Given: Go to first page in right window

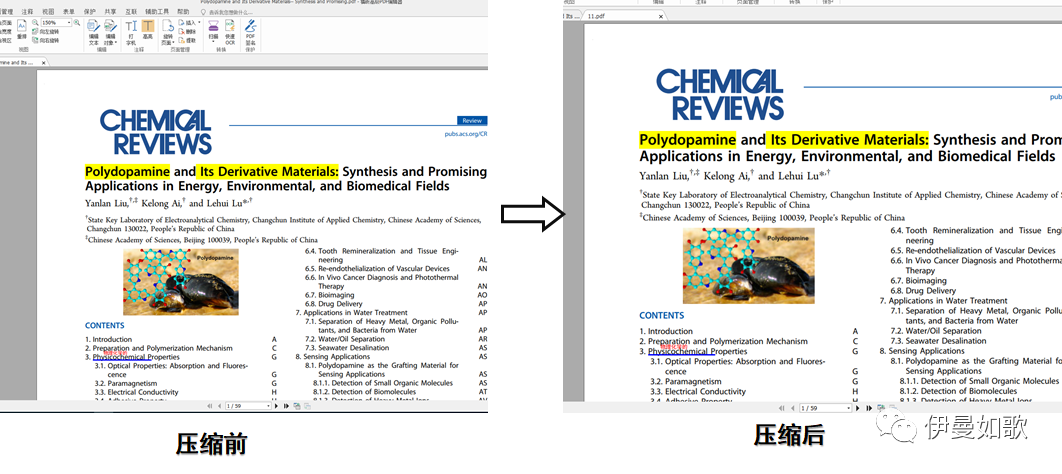Looking at the screenshot, I should 782,408.
